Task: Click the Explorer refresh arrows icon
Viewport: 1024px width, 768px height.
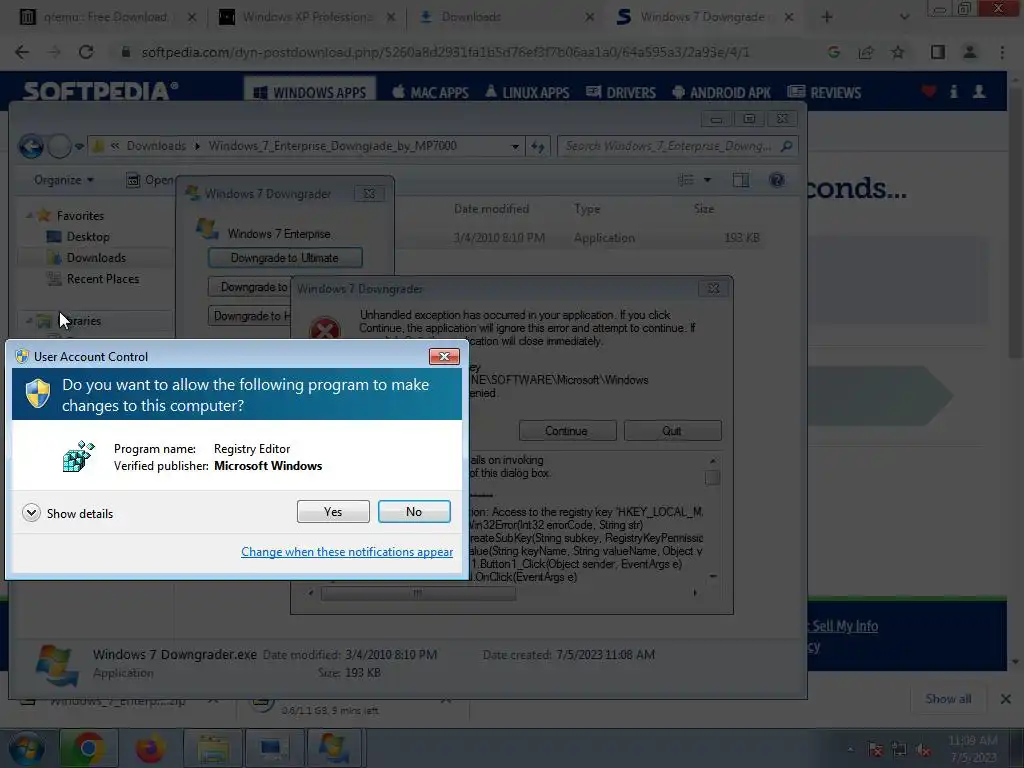Action: 537,146
